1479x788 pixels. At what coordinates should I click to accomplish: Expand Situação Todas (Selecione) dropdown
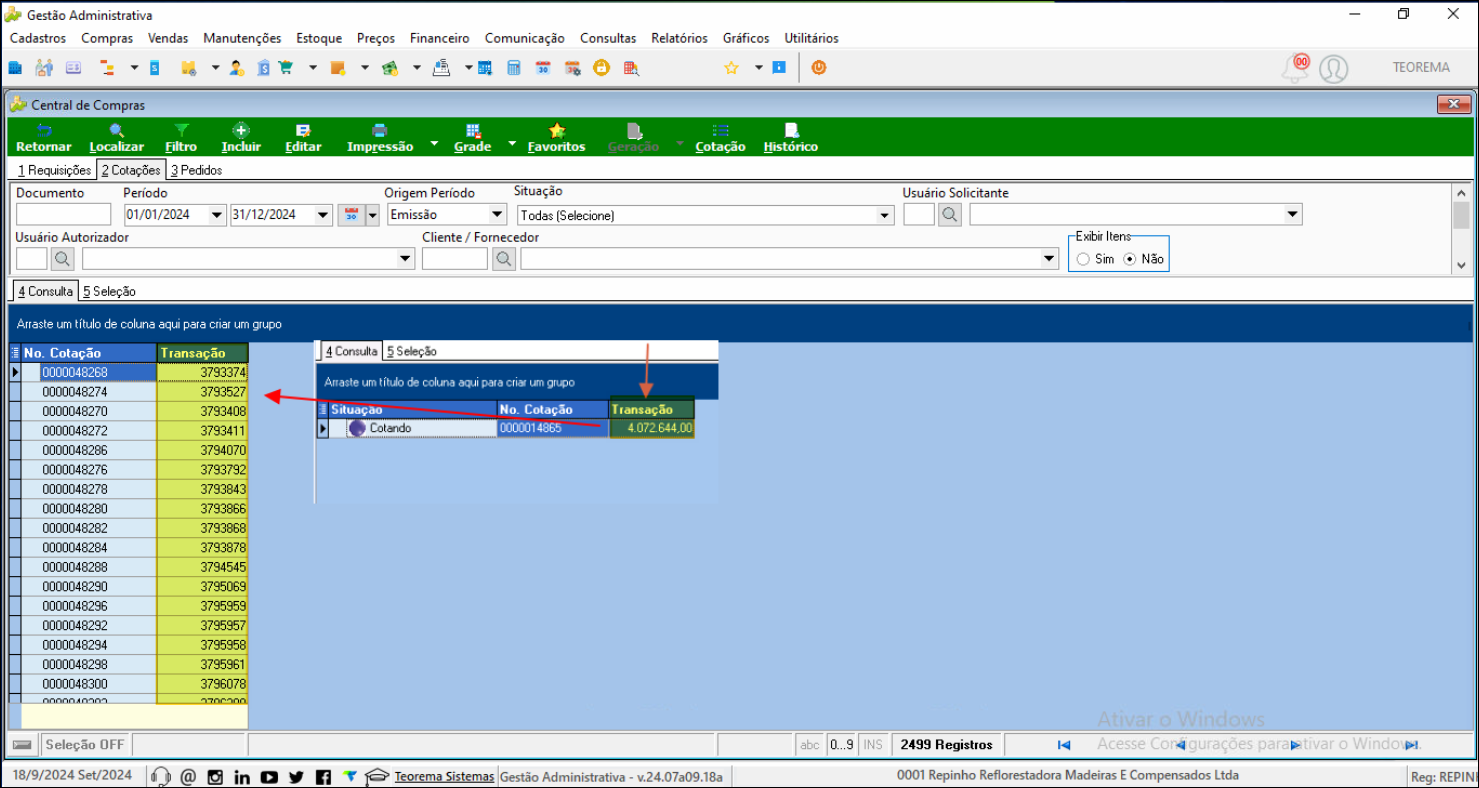(884, 215)
